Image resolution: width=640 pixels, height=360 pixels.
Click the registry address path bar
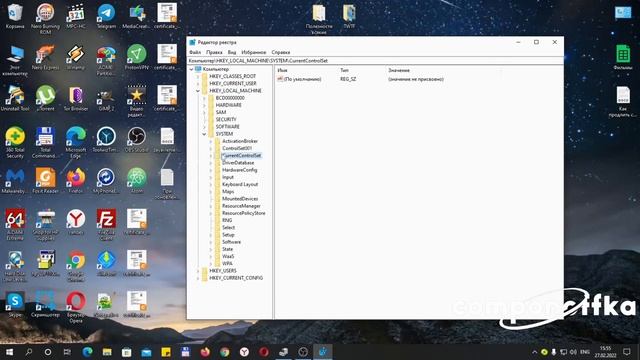click(x=376, y=60)
